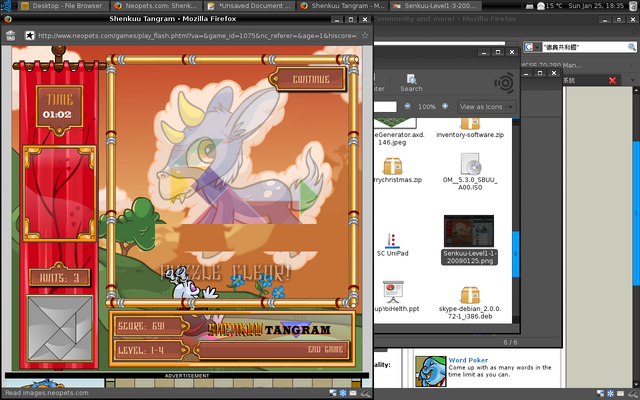Switch to Shenkuu Tangram - M... taskbar item

[342, 6]
